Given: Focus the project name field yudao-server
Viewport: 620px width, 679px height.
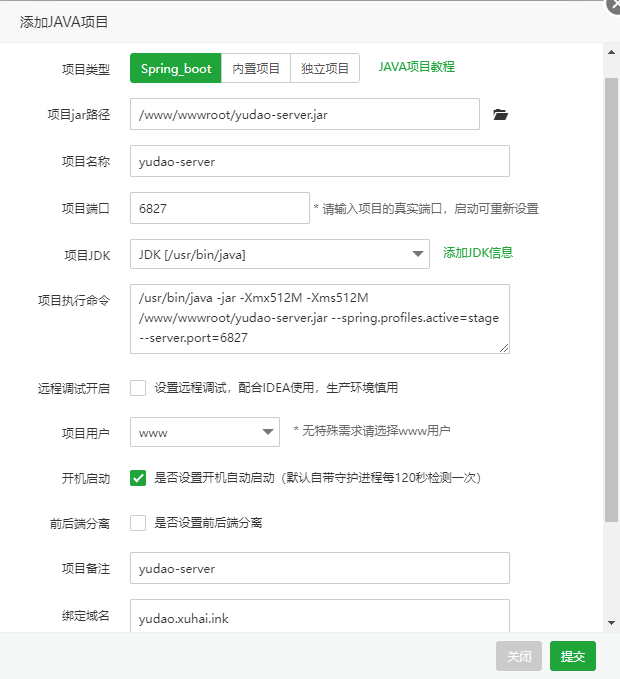Looking at the screenshot, I should [x=319, y=161].
